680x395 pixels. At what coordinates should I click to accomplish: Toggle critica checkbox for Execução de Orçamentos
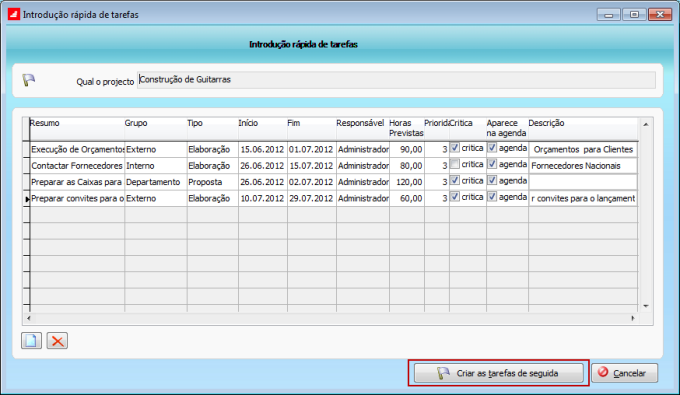pyautogui.click(x=454, y=148)
